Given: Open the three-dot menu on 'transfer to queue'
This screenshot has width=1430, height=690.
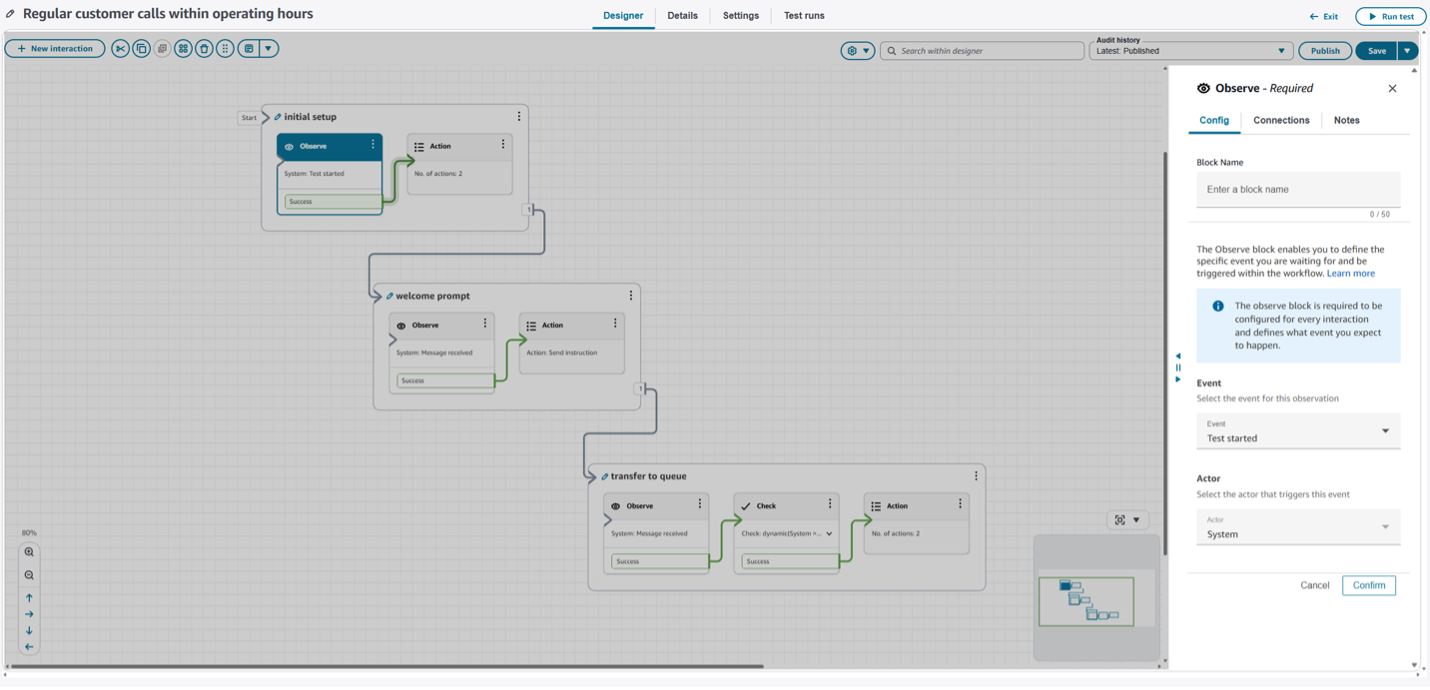Looking at the screenshot, I should (976, 476).
